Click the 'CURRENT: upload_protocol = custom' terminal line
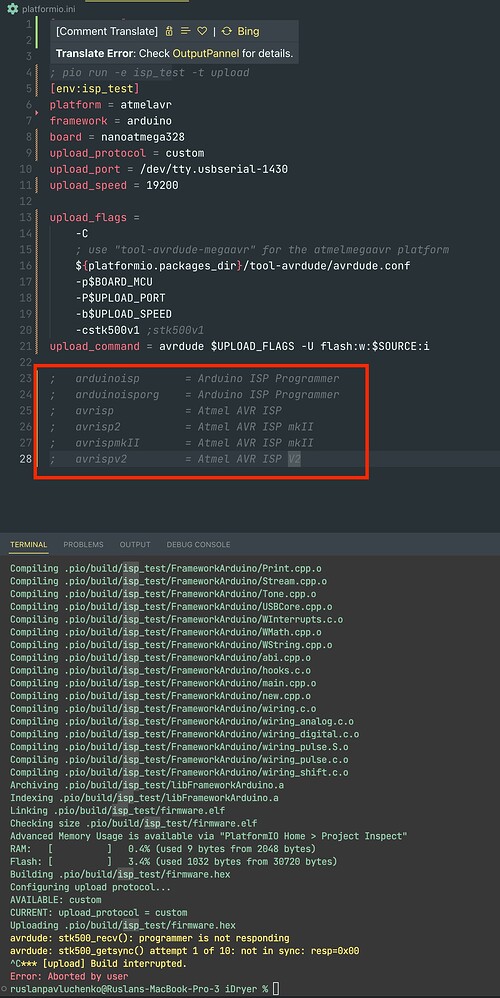Screen dimensions: 500x998 coord(99,913)
